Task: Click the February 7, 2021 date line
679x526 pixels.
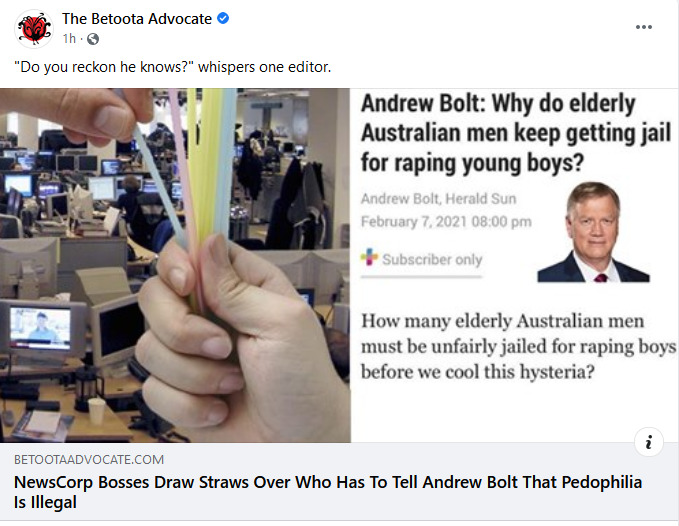Action: [446, 222]
